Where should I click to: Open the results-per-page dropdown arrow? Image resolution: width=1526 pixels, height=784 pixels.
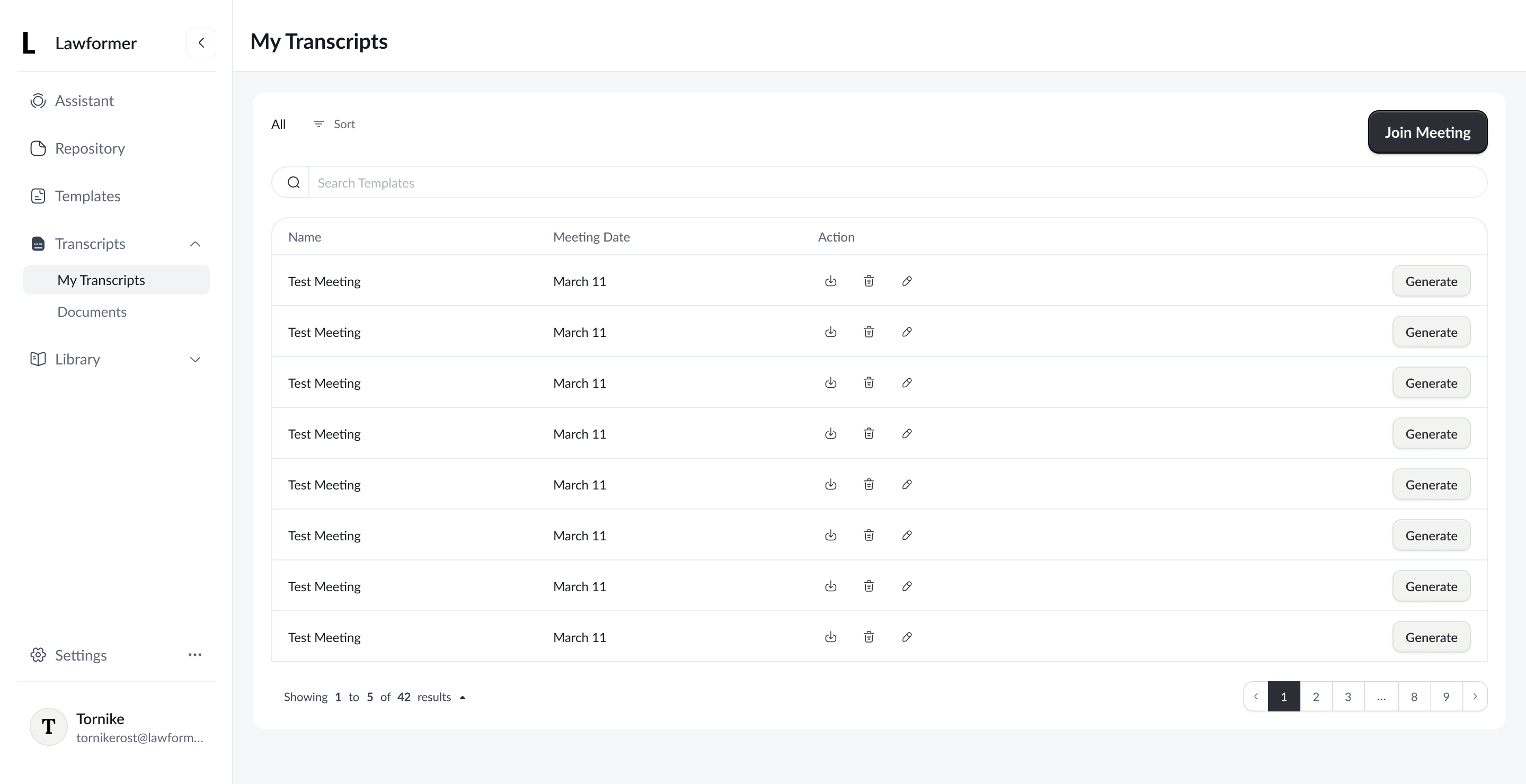click(x=463, y=698)
